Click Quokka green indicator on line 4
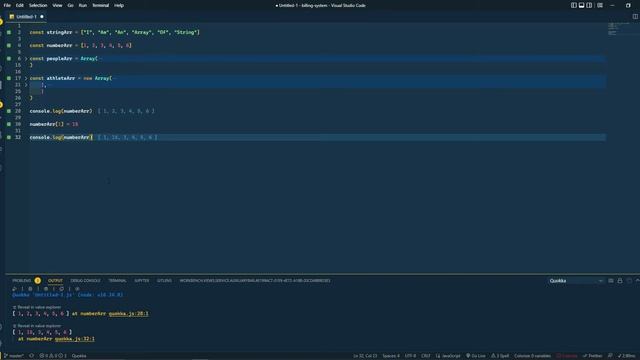This screenshot has height=360, width=640. (9, 45)
